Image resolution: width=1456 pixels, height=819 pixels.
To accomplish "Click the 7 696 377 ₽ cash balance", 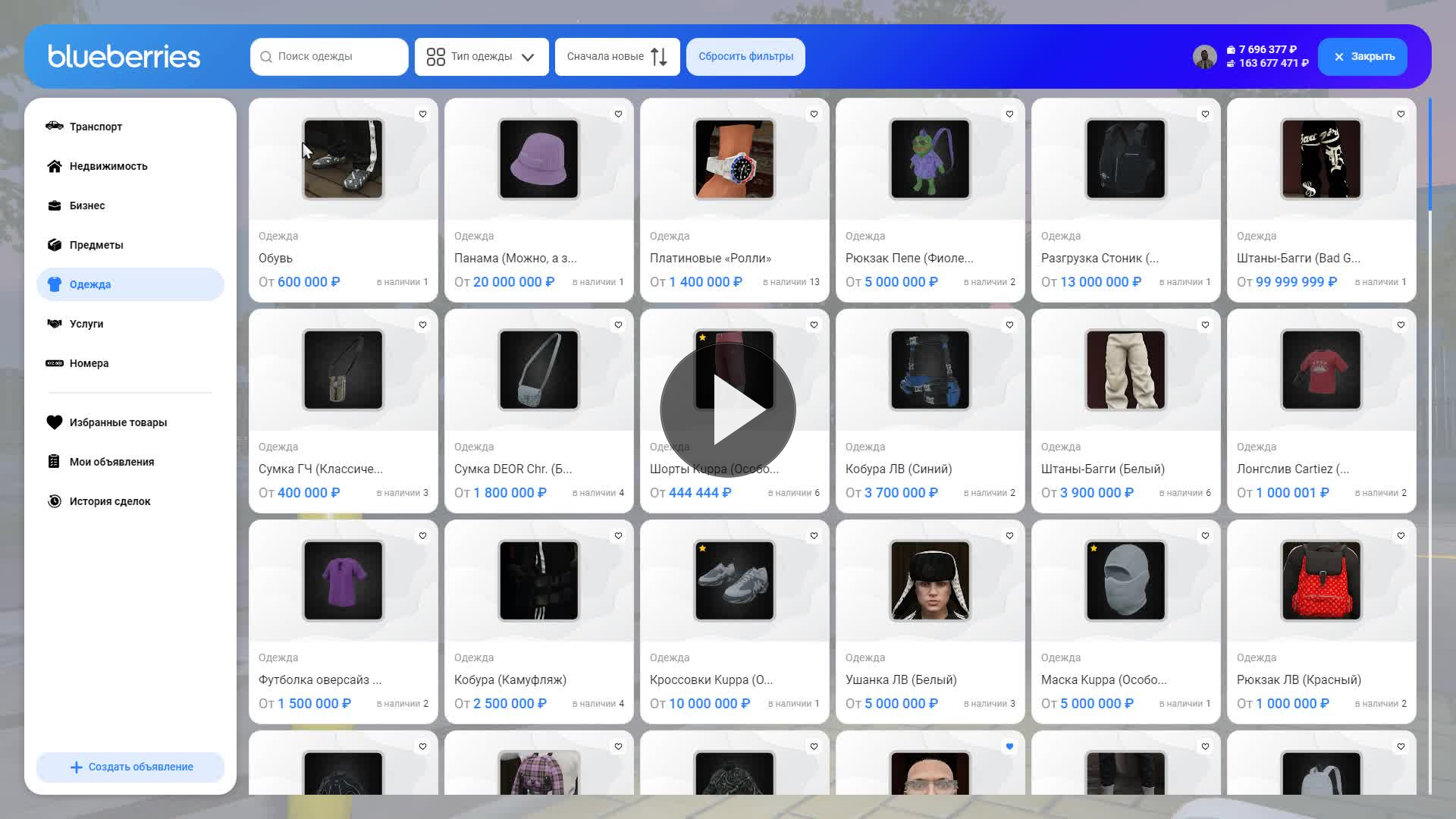I will click(x=1262, y=49).
